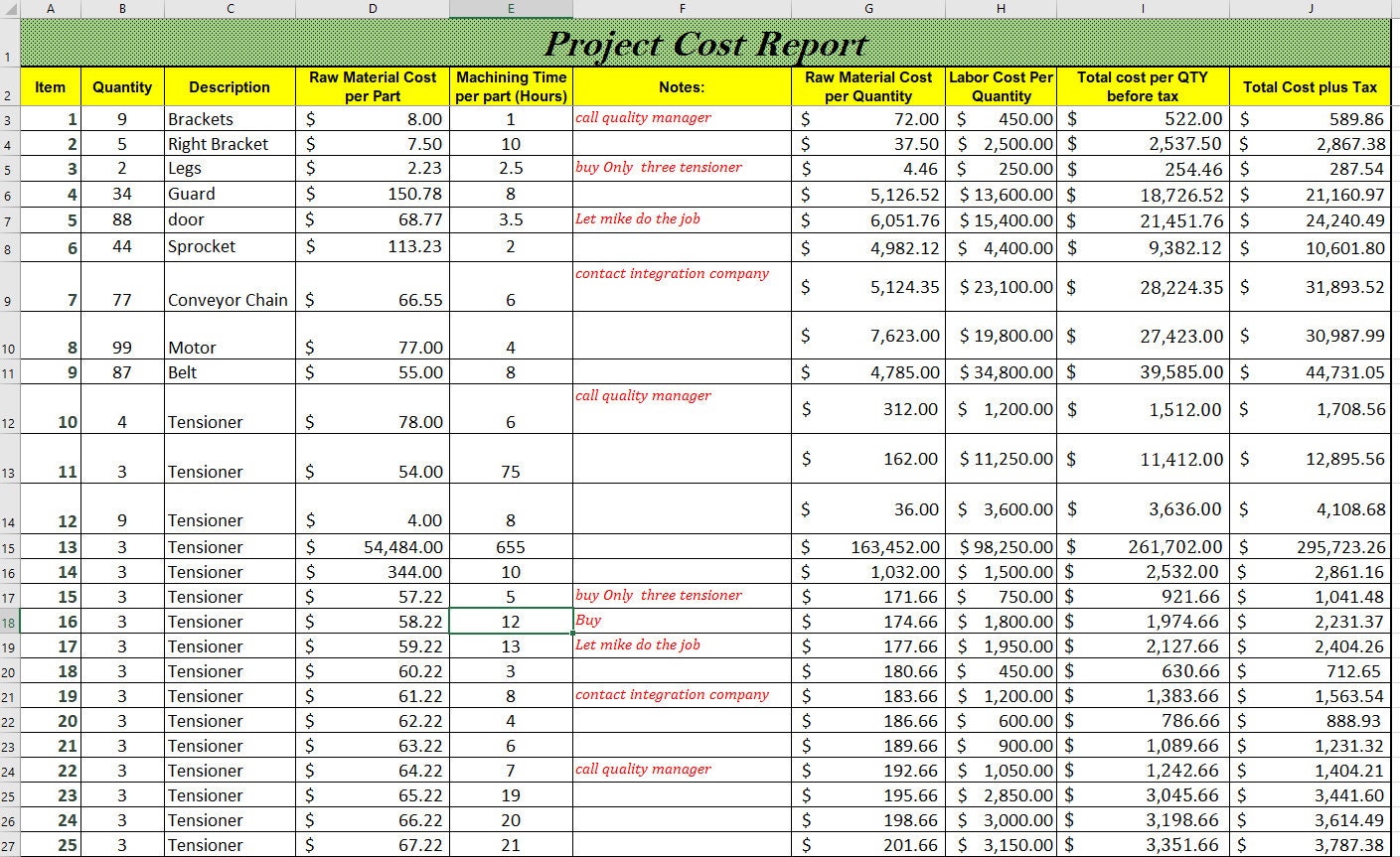Select the Labor Cost cell showing 98,250.00
The image size is (1400, 857).
point(1001,547)
